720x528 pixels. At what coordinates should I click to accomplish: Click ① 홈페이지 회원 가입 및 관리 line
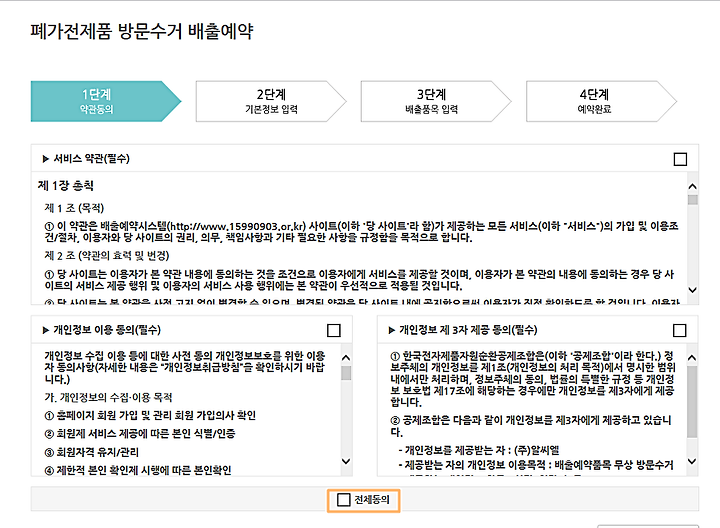pos(150,416)
